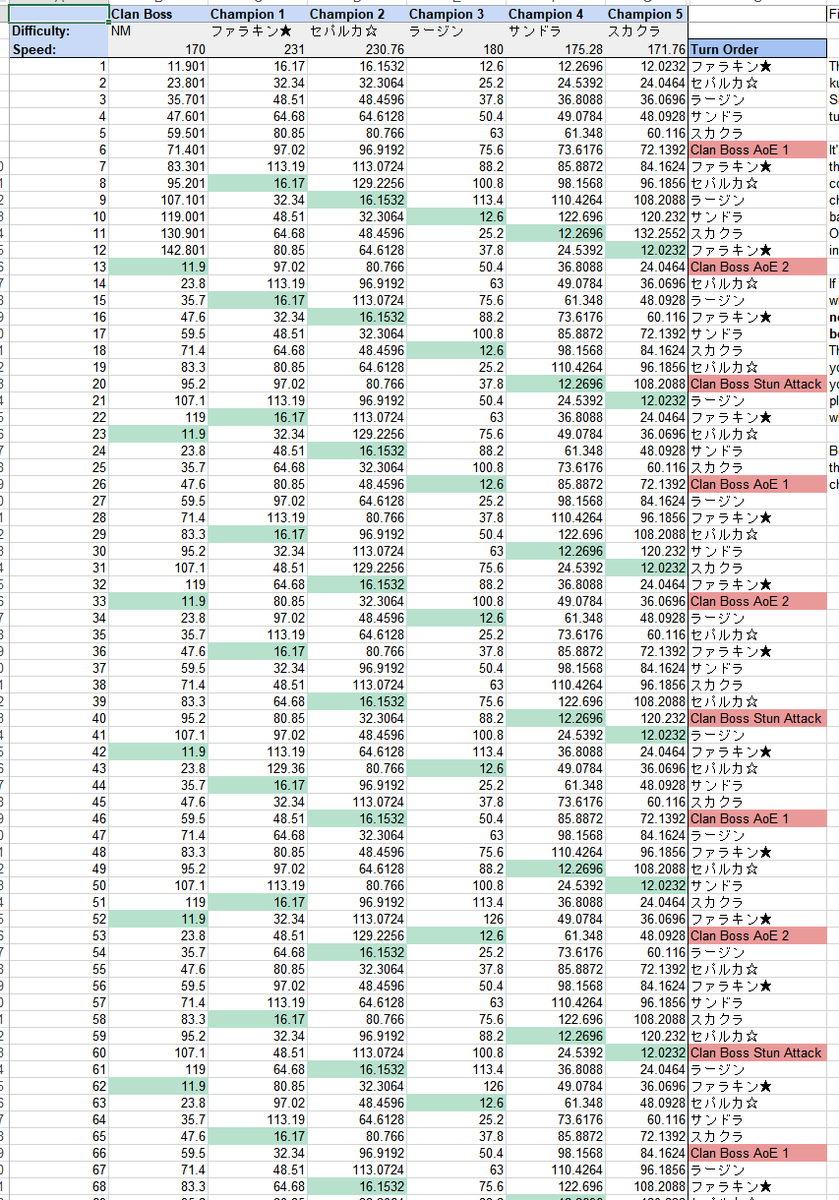Click green 11.9 Clan Boss cell in turn 42 row

(158, 751)
